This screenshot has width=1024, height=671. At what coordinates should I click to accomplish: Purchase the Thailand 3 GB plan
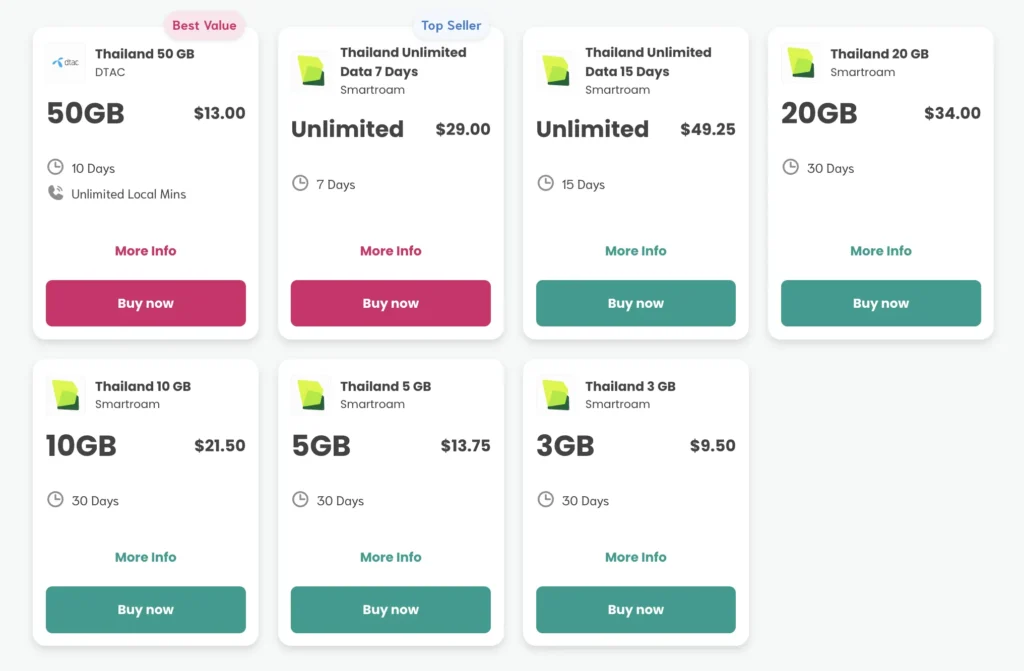(x=636, y=609)
